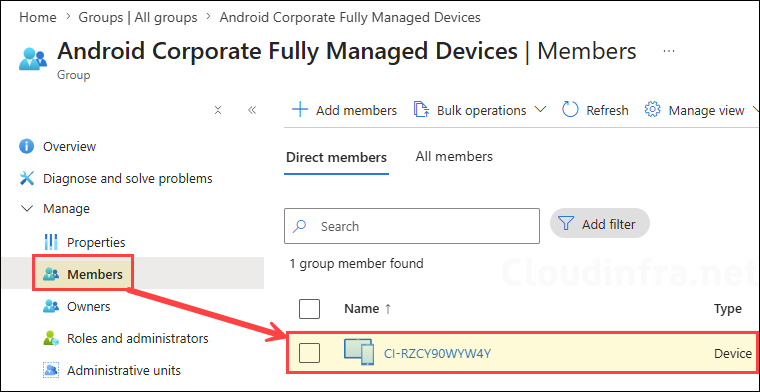
Task: Click the Overview info icon
Action: pyautogui.click(x=27, y=146)
